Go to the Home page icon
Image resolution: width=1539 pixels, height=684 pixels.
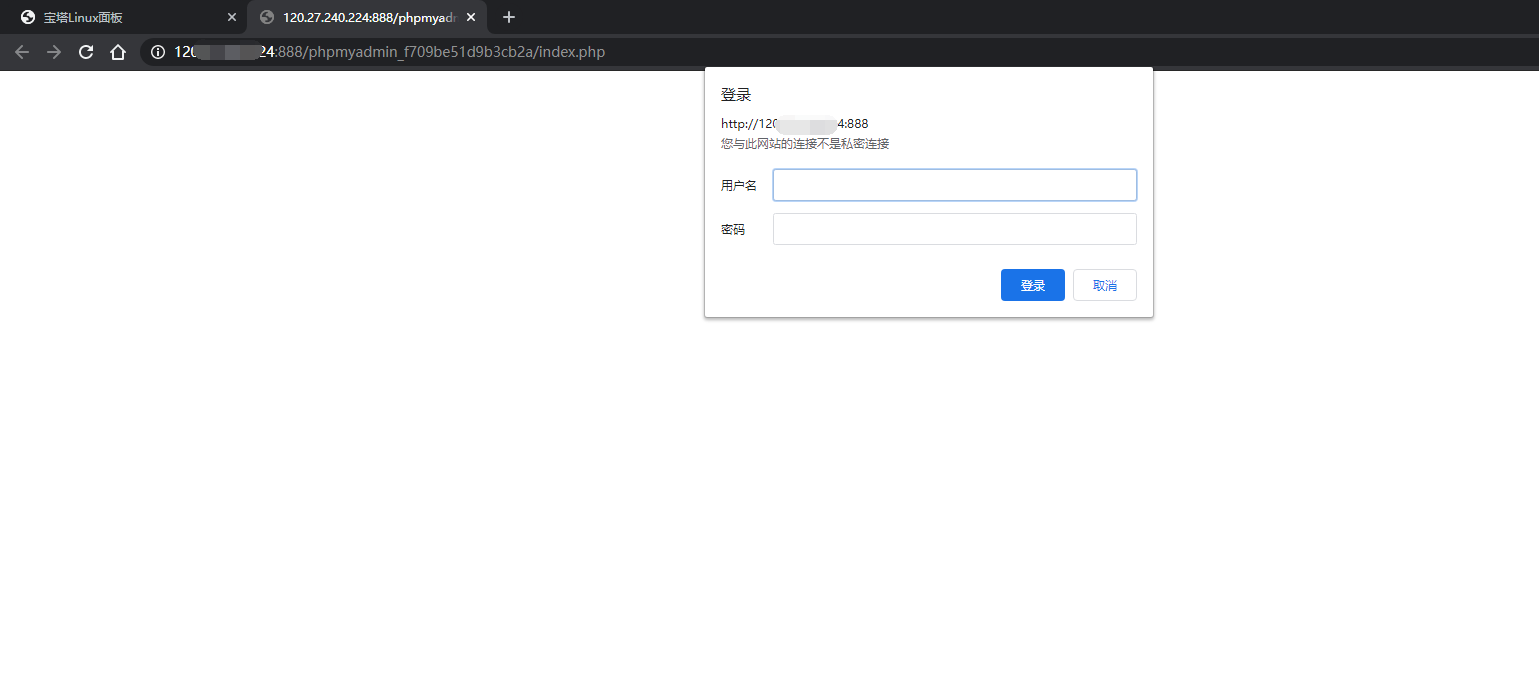pos(118,52)
